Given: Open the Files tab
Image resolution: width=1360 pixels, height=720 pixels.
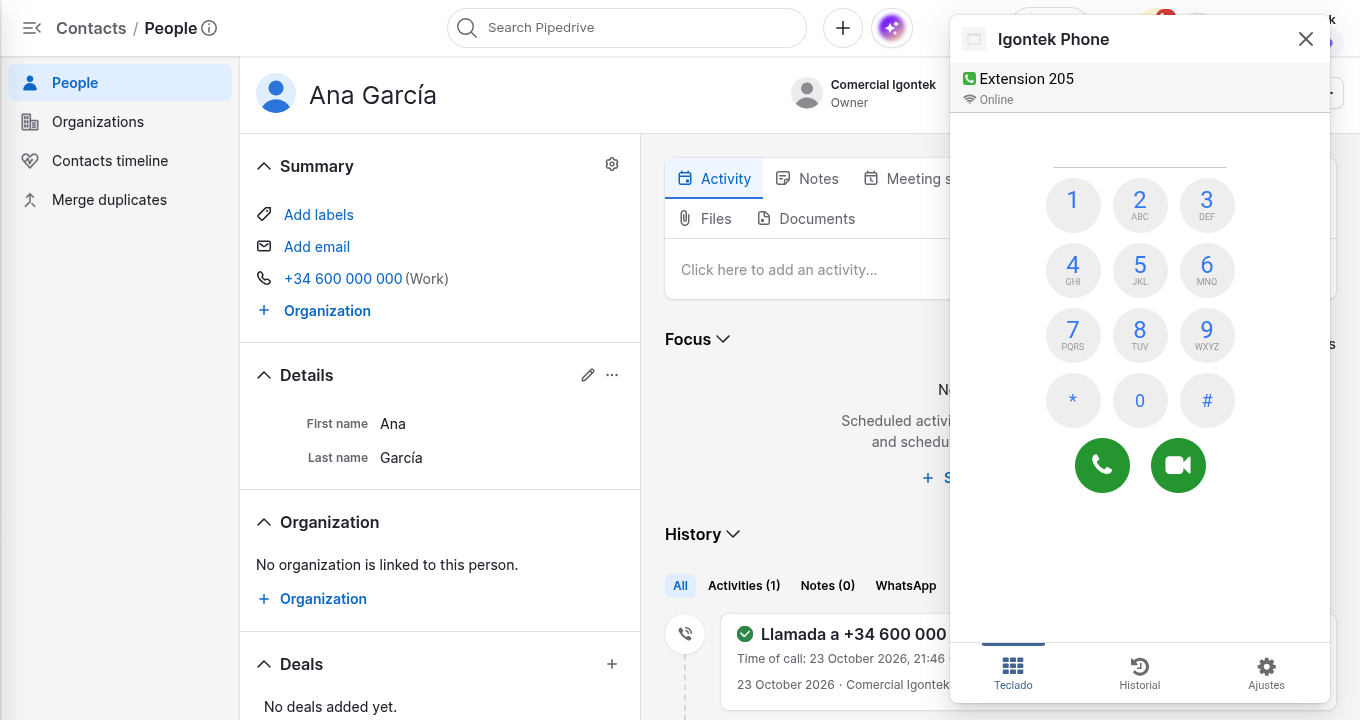Looking at the screenshot, I should pos(705,218).
